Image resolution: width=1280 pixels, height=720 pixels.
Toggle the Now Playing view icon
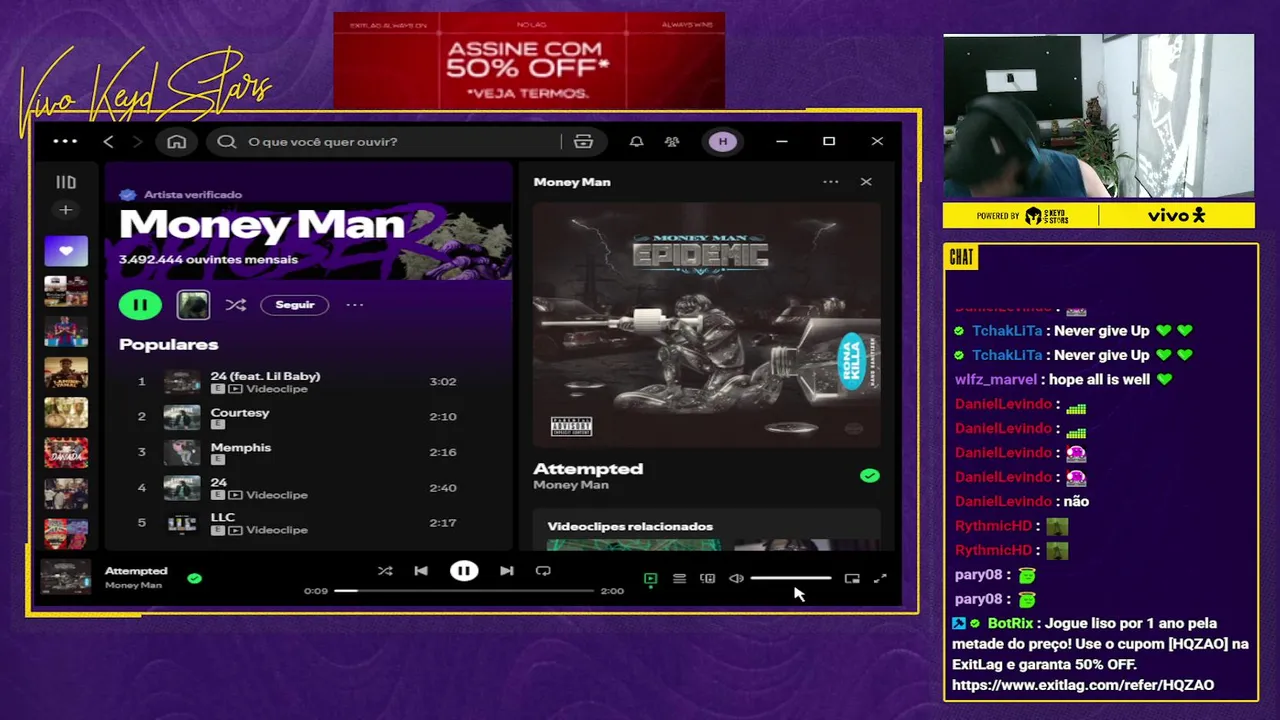(x=651, y=578)
